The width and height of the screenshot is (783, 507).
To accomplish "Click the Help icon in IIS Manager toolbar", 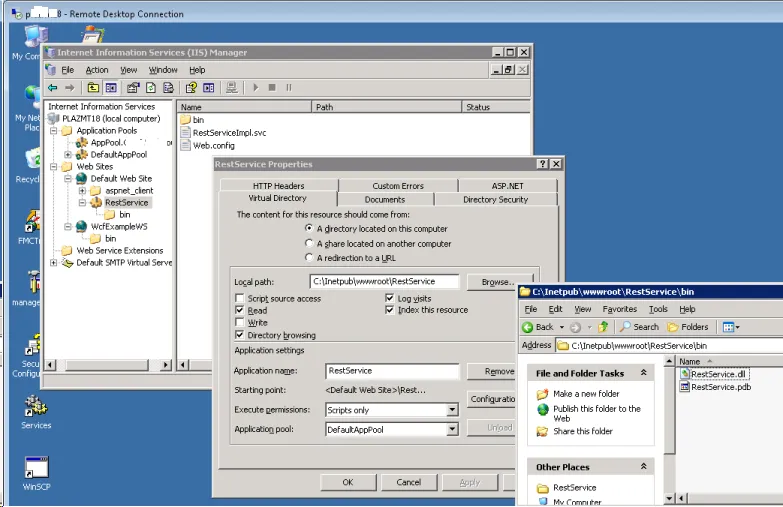I will coord(191,88).
